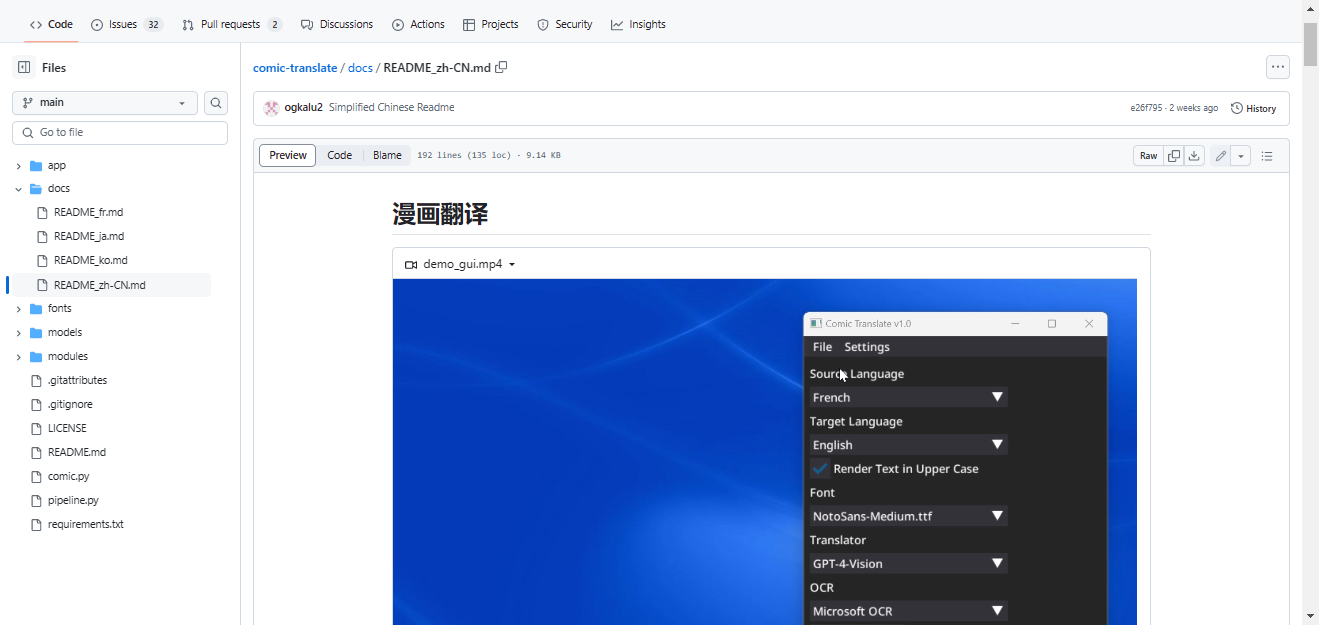The width and height of the screenshot is (1319, 625).
Task: Open File menu in Comic Translate window
Action: pyautogui.click(x=822, y=347)
